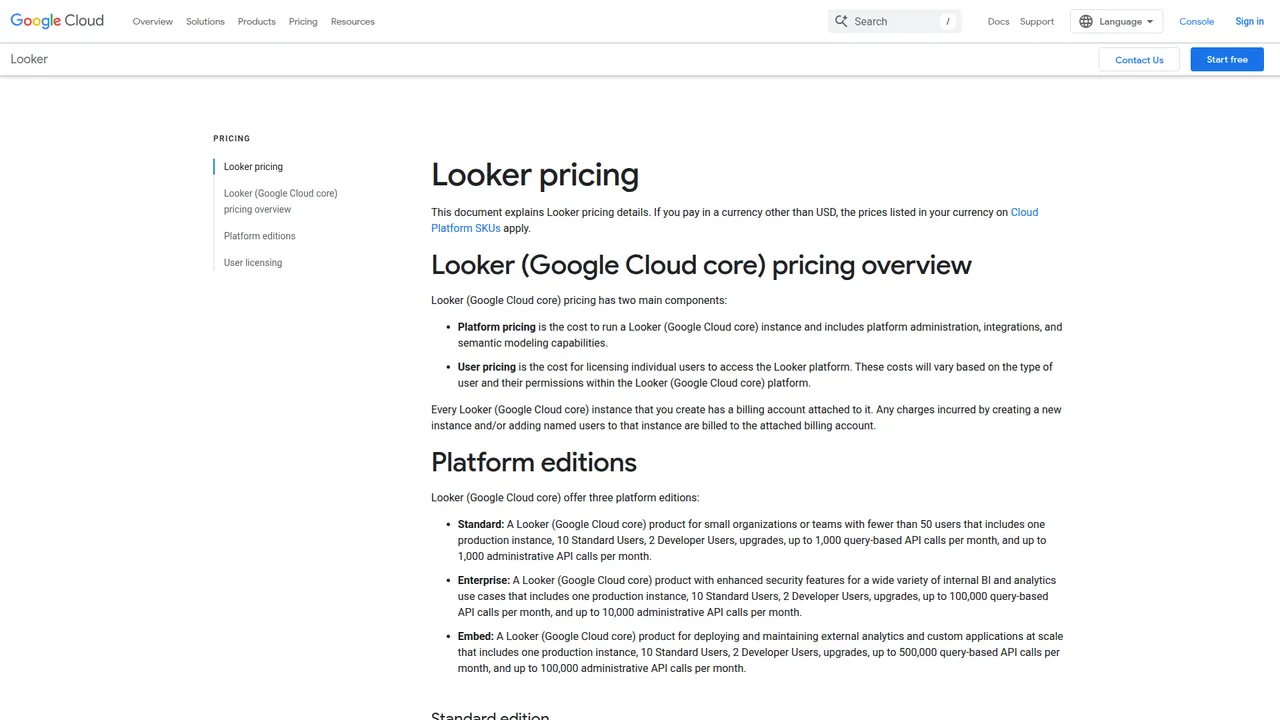Select User licensing in the sidebar
Image resolution: width=1280 pixels, height=720 pixels.
252,262
